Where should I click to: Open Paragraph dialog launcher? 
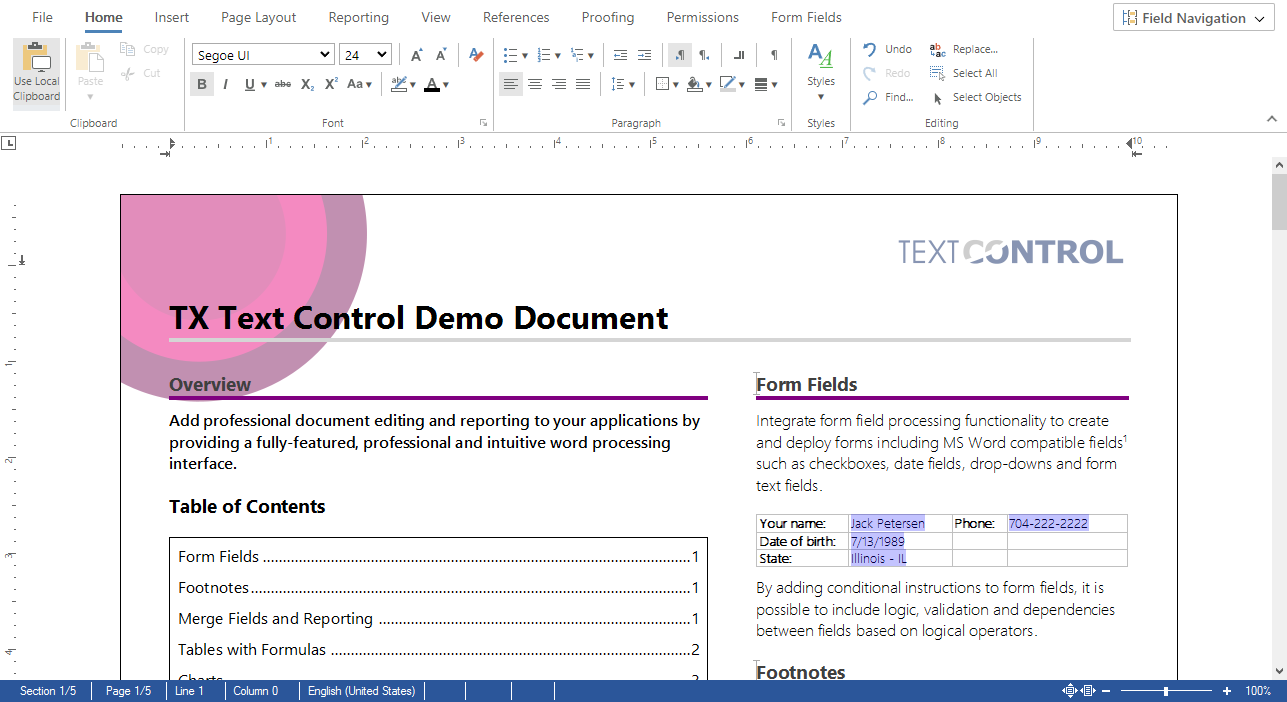tap(781, 123)
